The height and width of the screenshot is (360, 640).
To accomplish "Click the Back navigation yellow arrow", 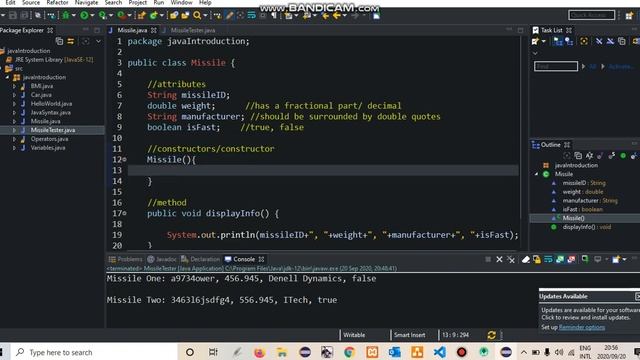I will (336, 16).
